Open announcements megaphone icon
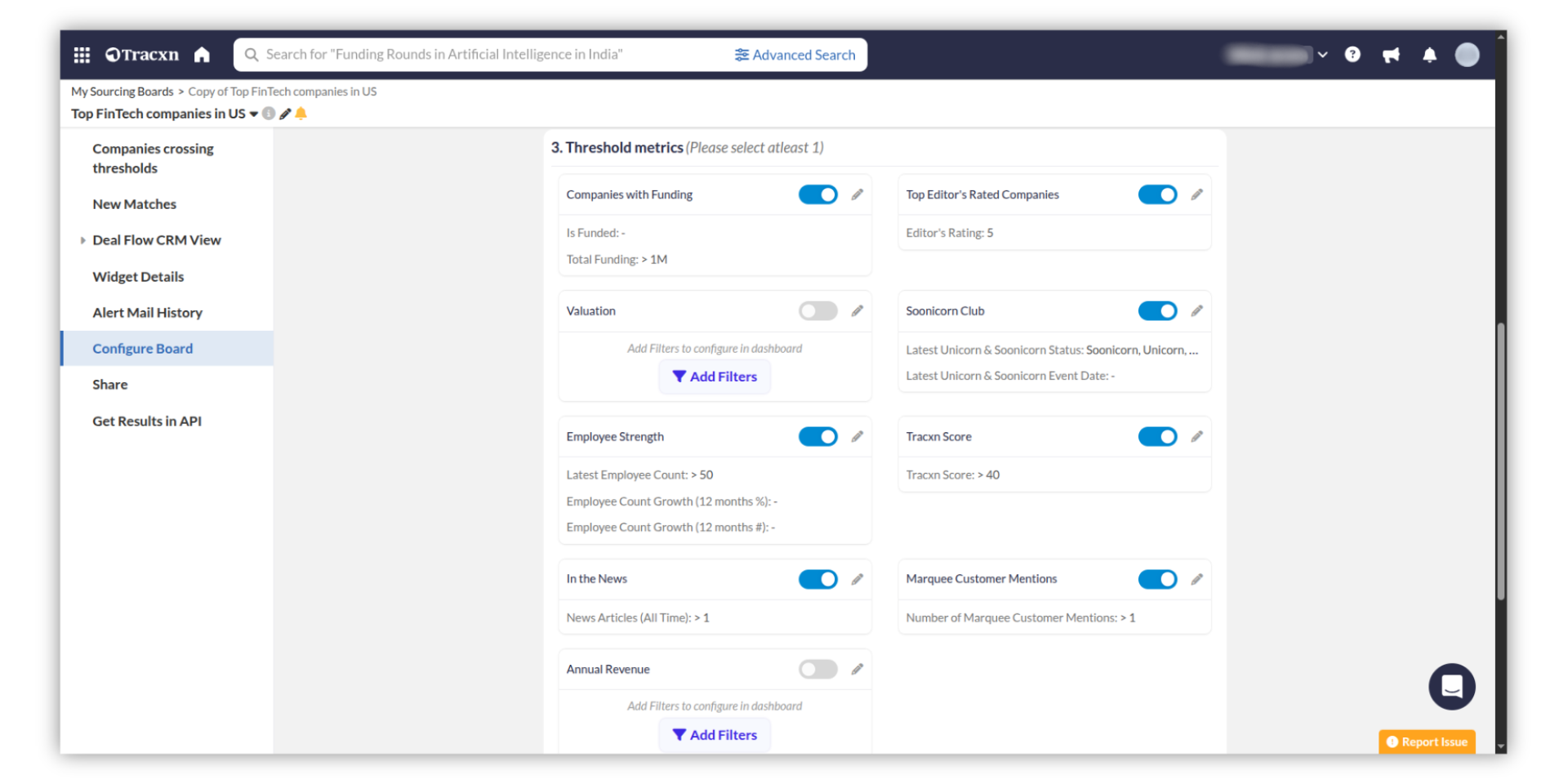1568x784 pixels. (1391, 55)
